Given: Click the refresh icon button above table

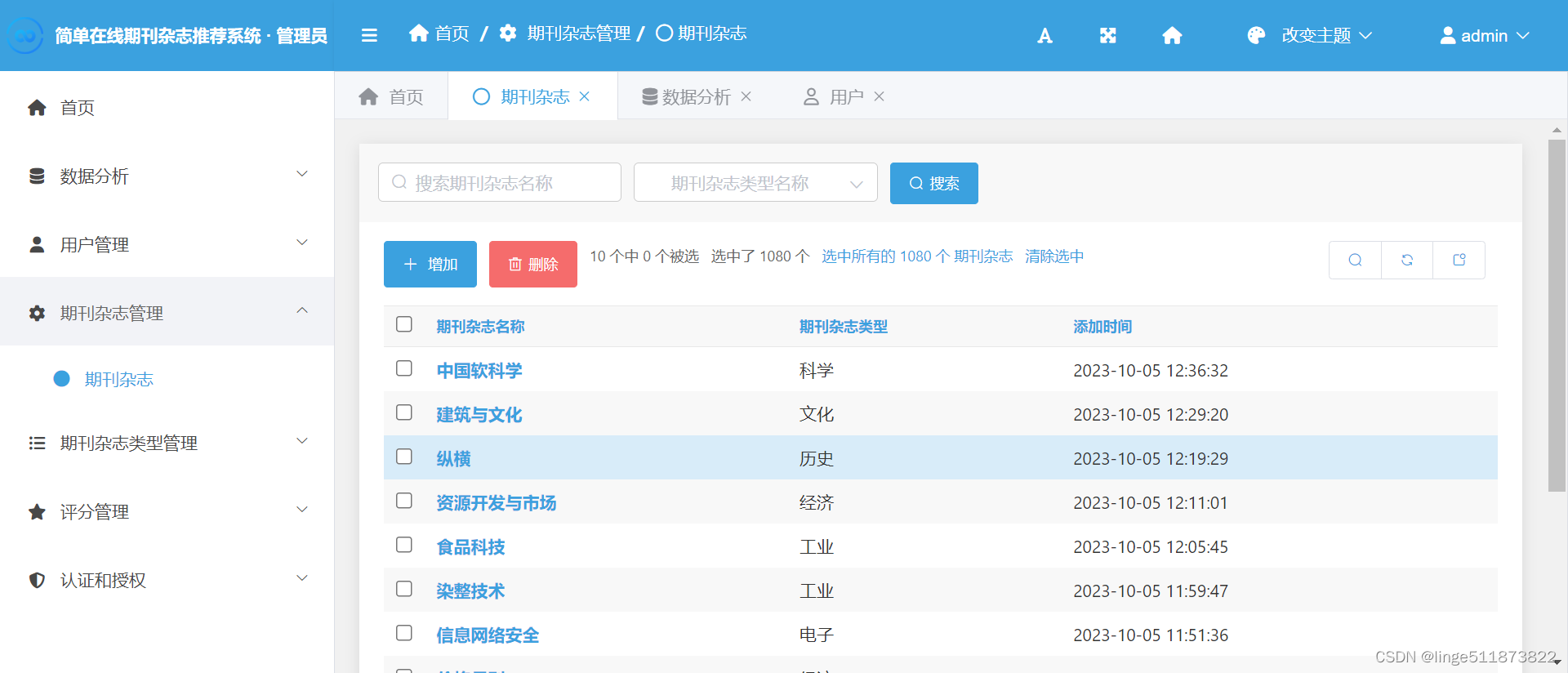Looking at the screenshot, I should (1407, 260).
